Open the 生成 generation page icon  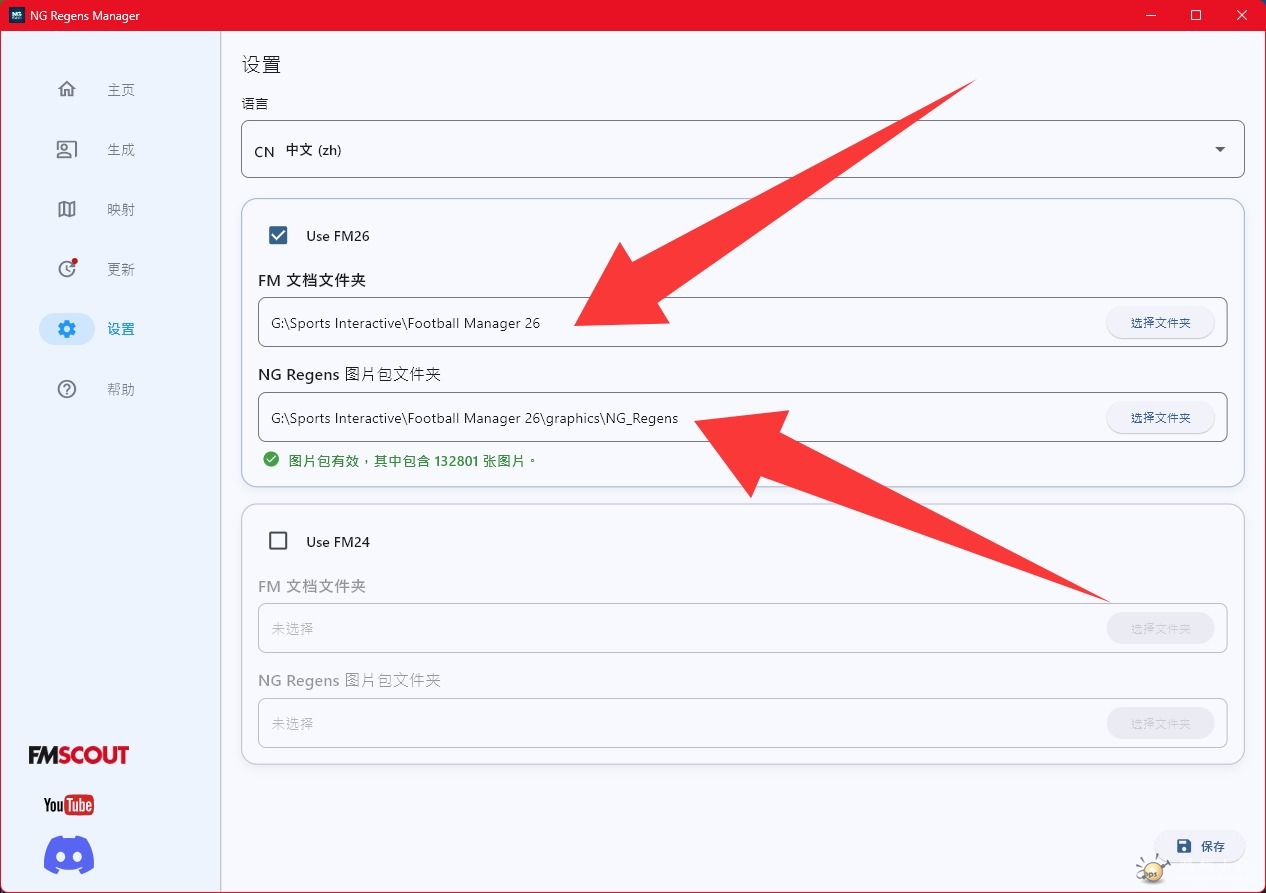tap(66, 149)
